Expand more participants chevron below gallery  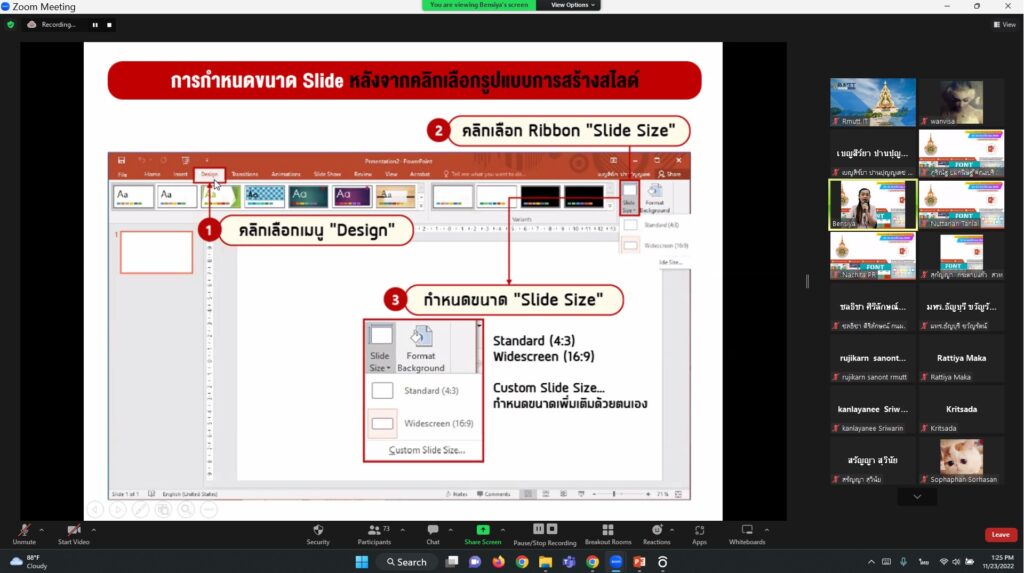tap(917, 497)
